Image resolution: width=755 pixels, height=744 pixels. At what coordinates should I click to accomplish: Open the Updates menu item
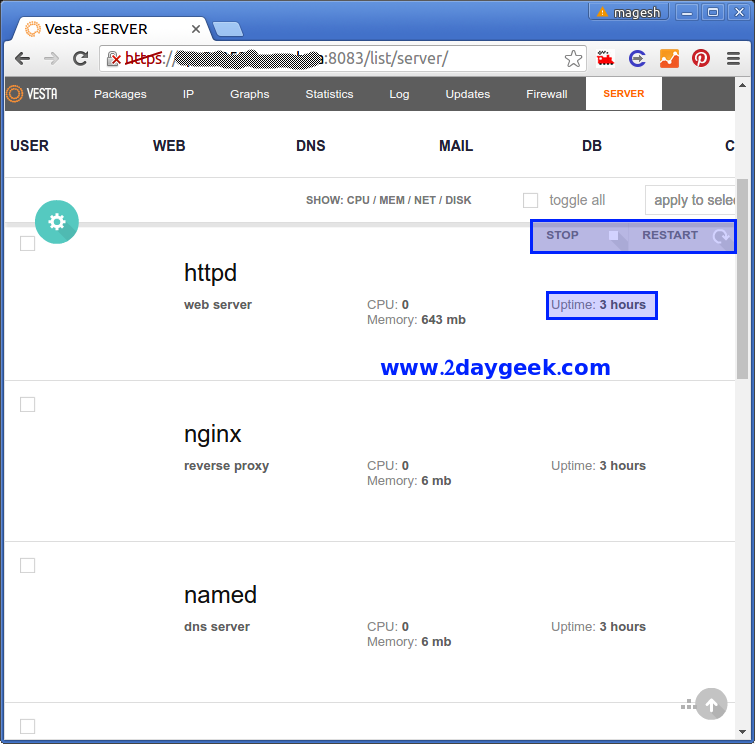click(468, 94)
